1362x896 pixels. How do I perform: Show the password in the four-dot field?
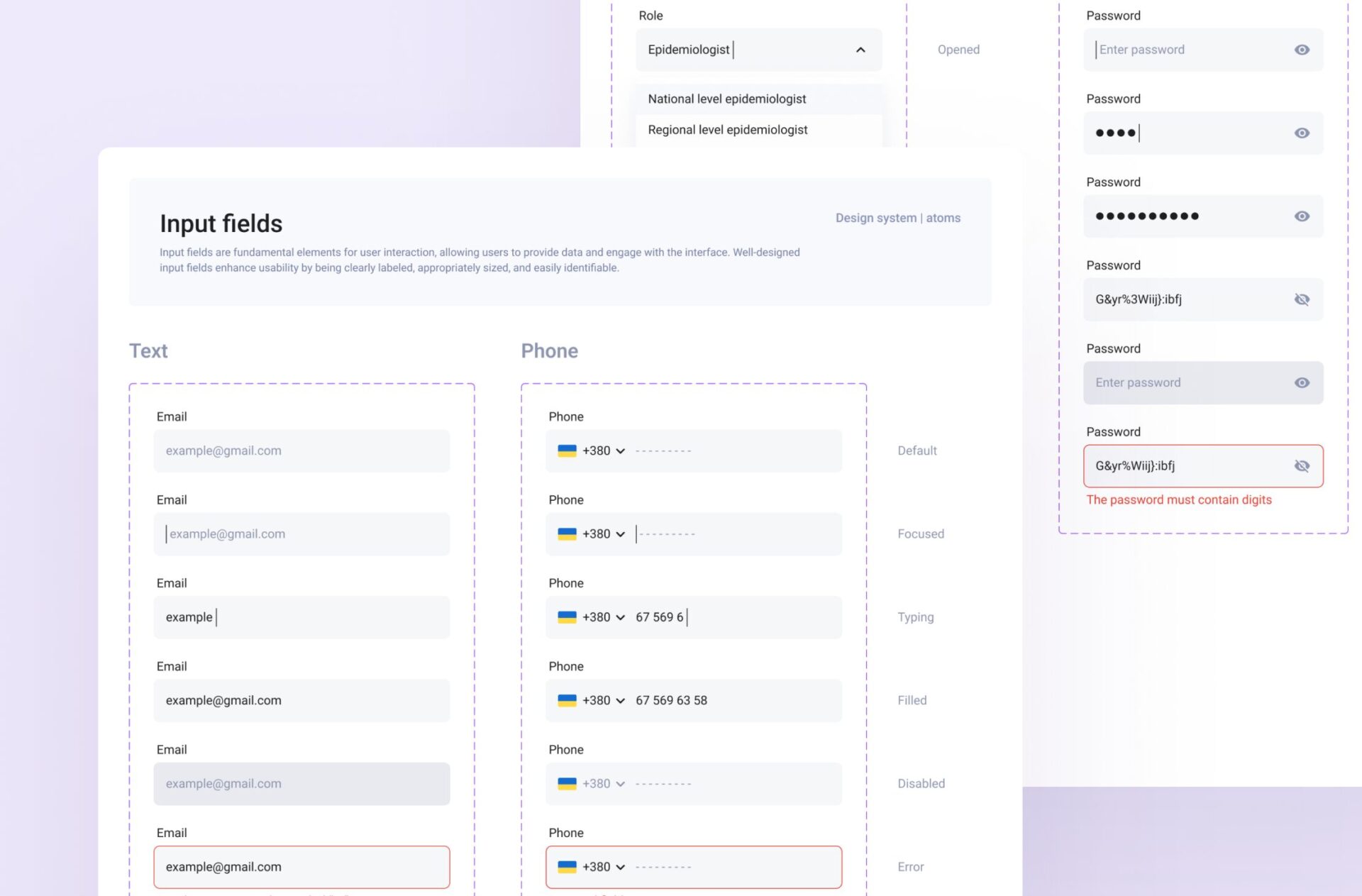pyautogui.click(x=1301, y=133)
